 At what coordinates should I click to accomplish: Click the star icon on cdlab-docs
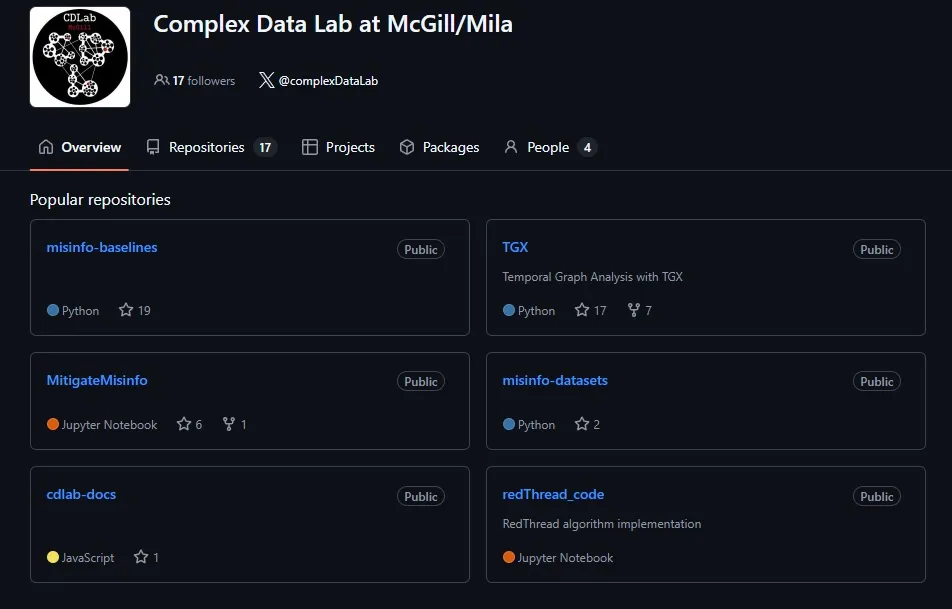(x=141, y=557)
